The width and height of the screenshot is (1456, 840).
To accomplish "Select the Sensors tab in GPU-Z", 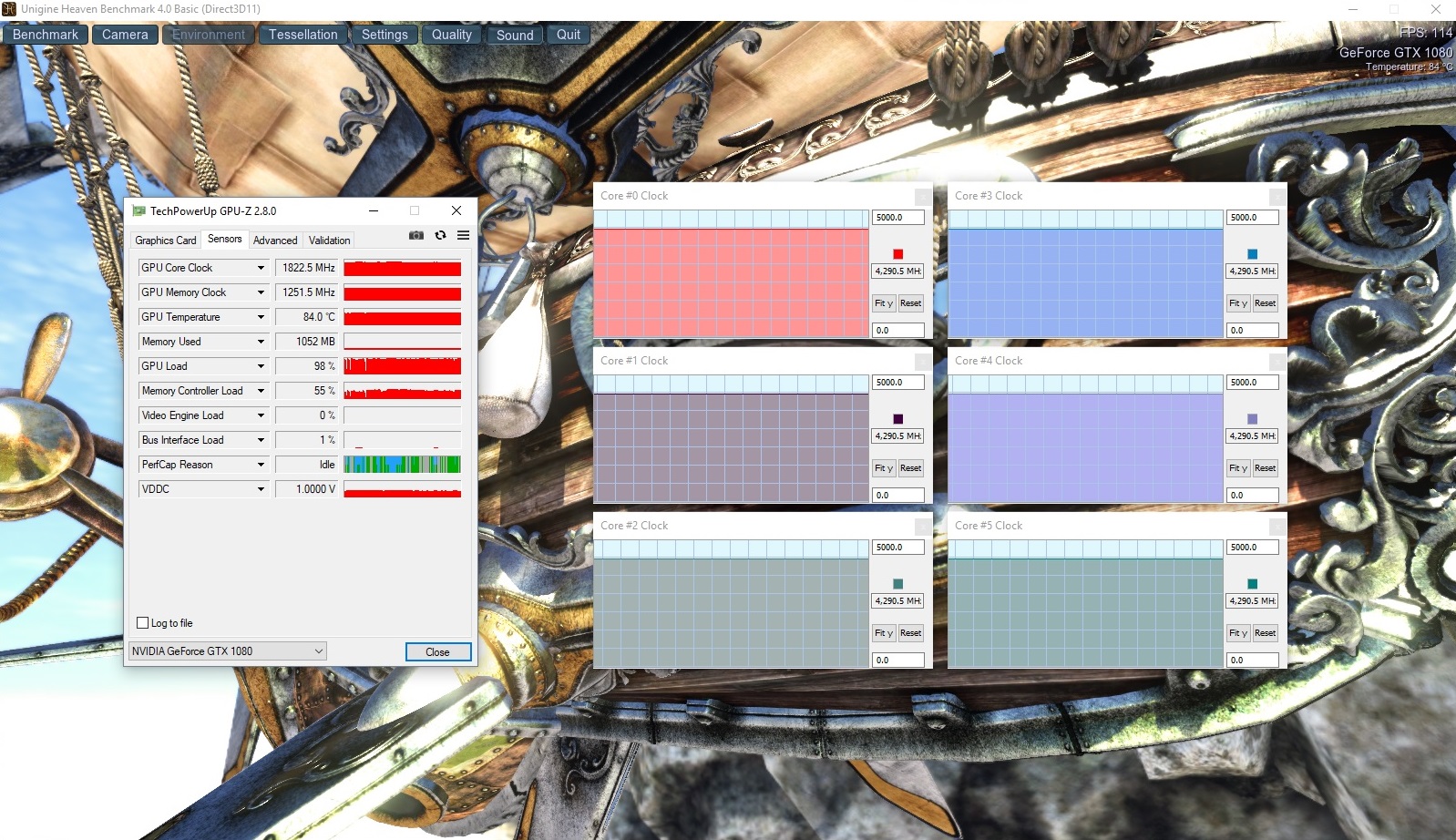I will tap(225, 239).
